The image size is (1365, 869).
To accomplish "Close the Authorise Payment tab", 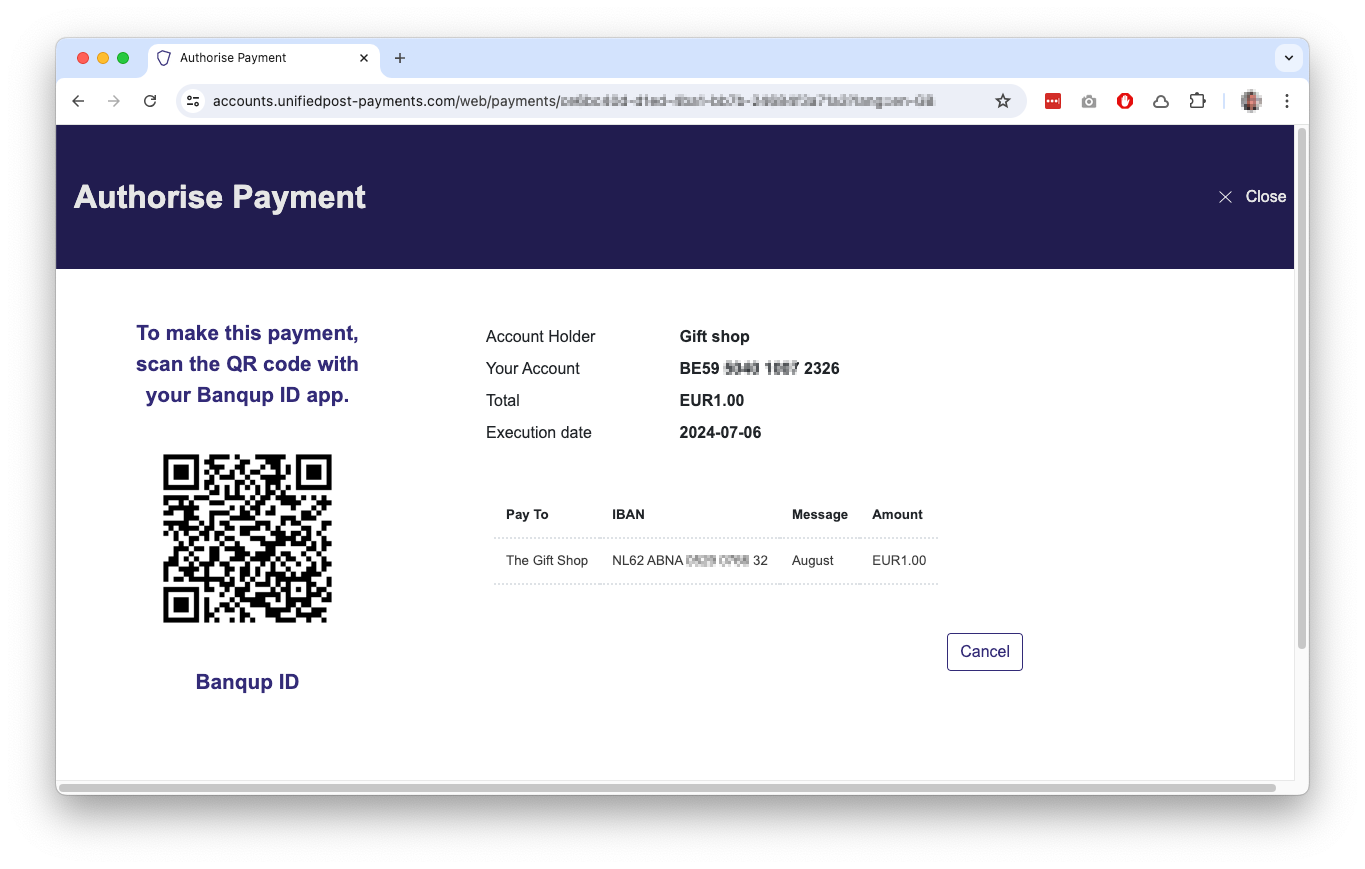I will coord(364,58).
